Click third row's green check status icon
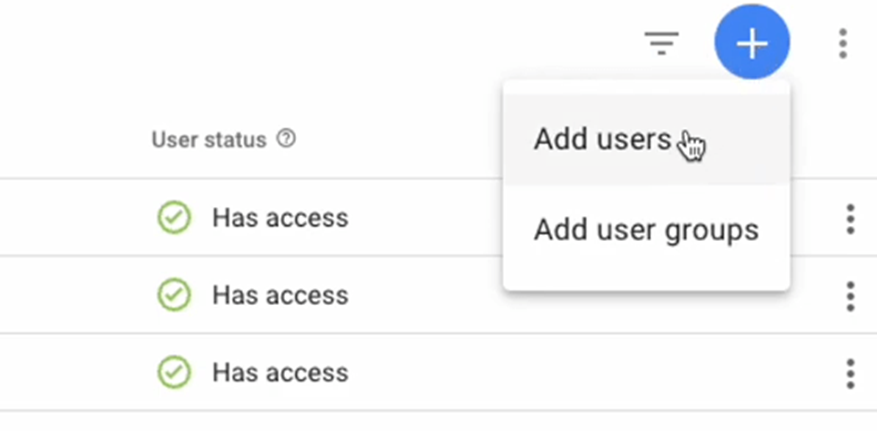877x431 pixels. (x=175, y=372)
